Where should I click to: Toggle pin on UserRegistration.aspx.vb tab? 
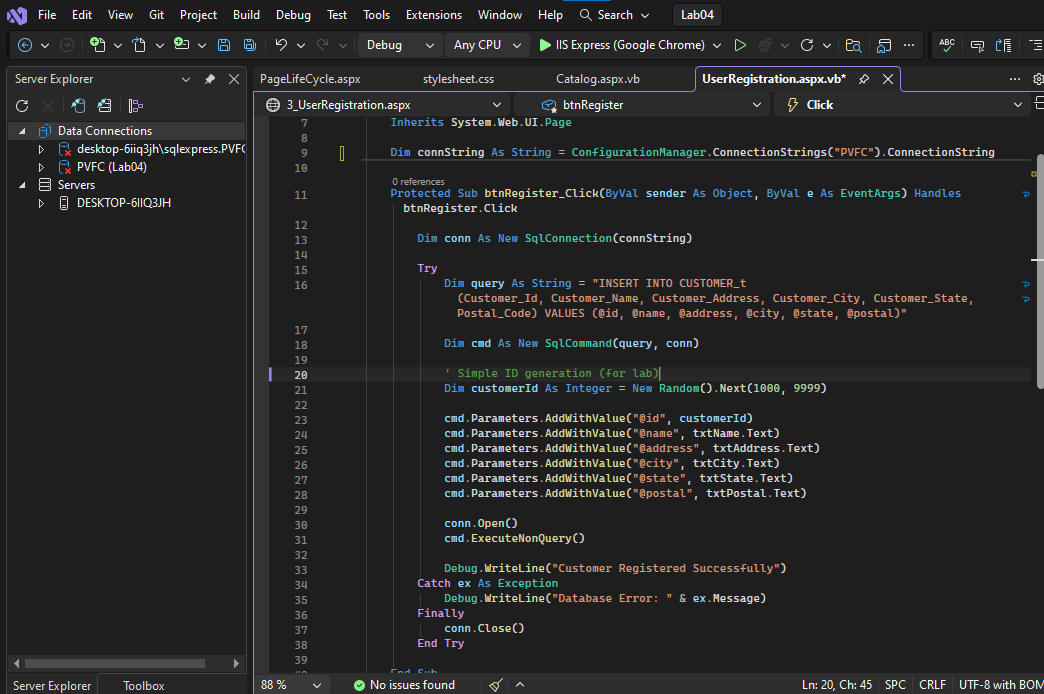[863, 79]
